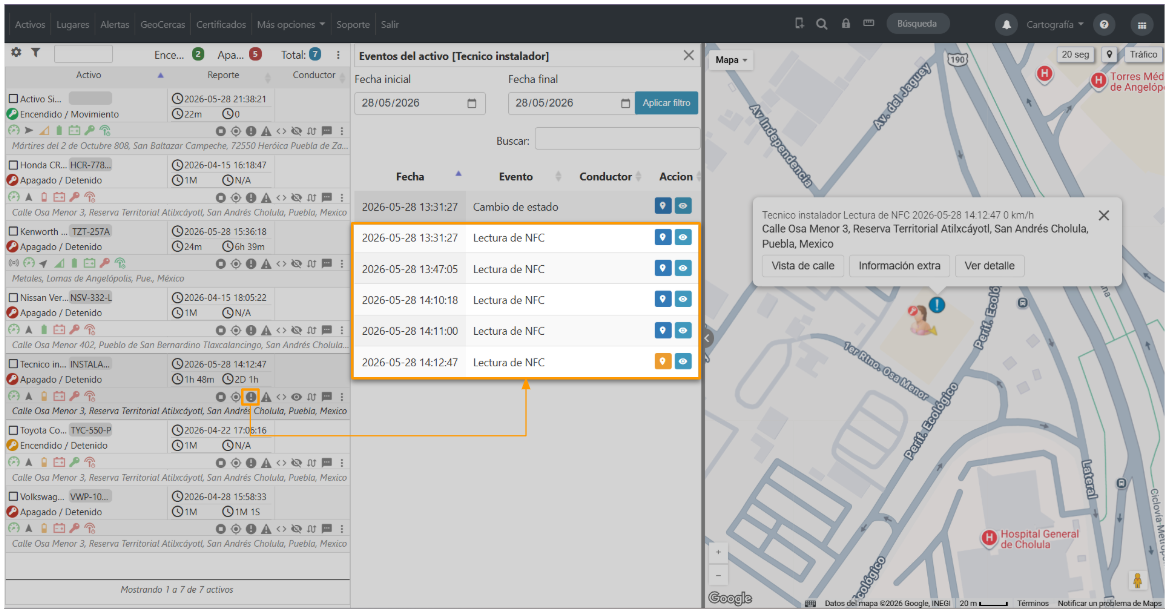1169x615 pixels.
Task: Go to the Lugares menu
Action: point(72,25)
